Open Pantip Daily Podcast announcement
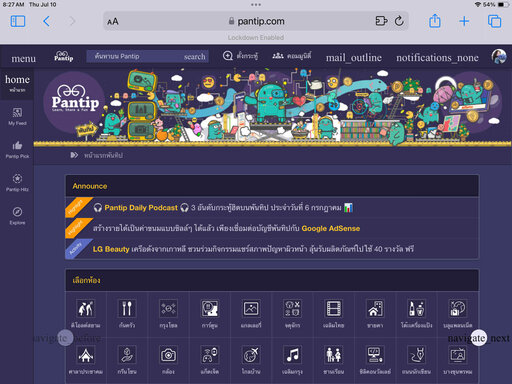 pyautogui.click(x=141, y=208)
